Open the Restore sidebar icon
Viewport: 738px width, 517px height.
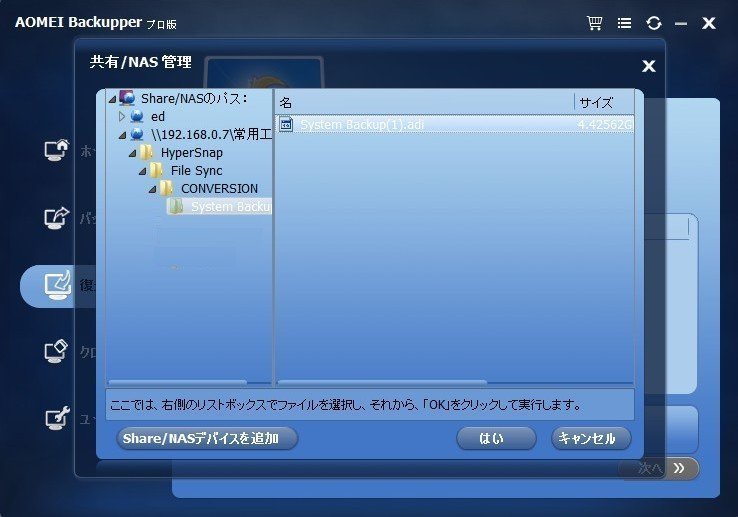[57, 285]
